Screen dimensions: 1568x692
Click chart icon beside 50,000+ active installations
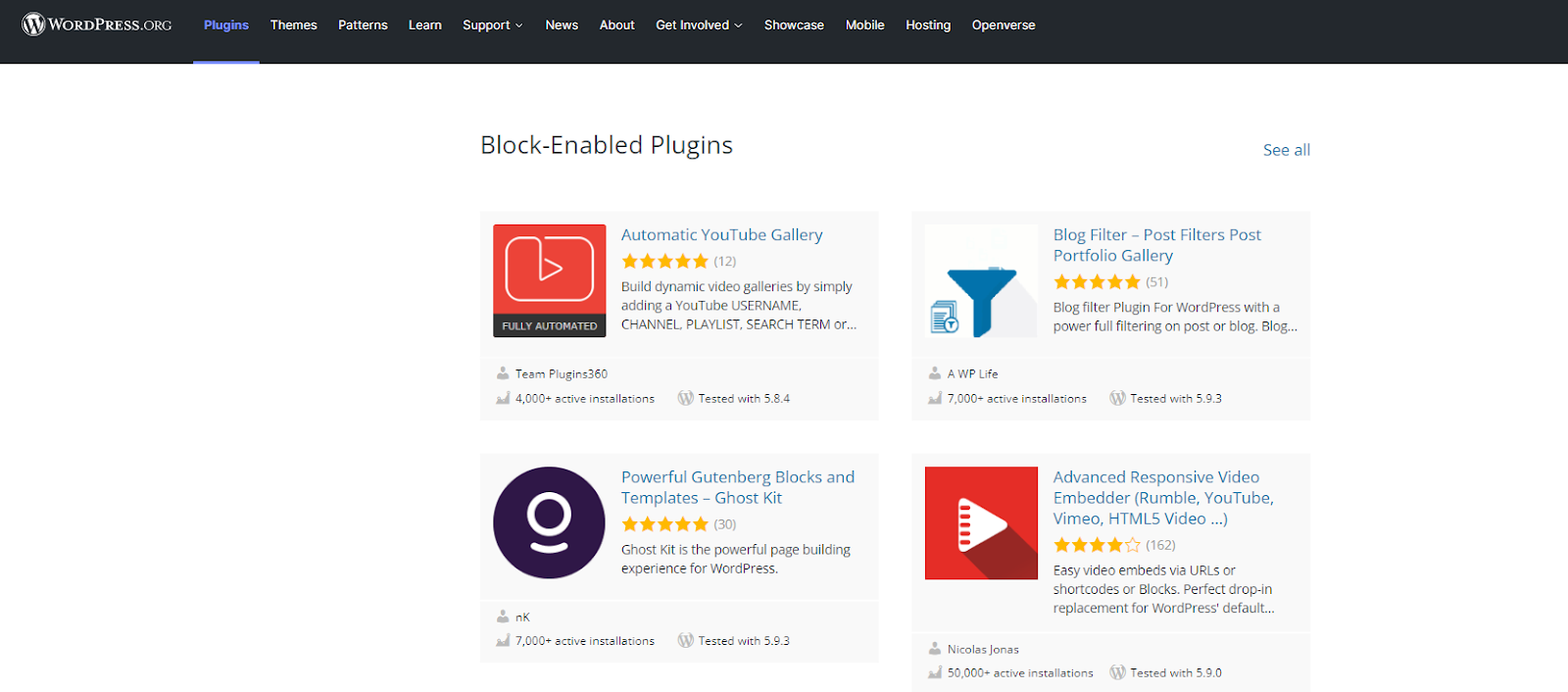tap(935, 672)
